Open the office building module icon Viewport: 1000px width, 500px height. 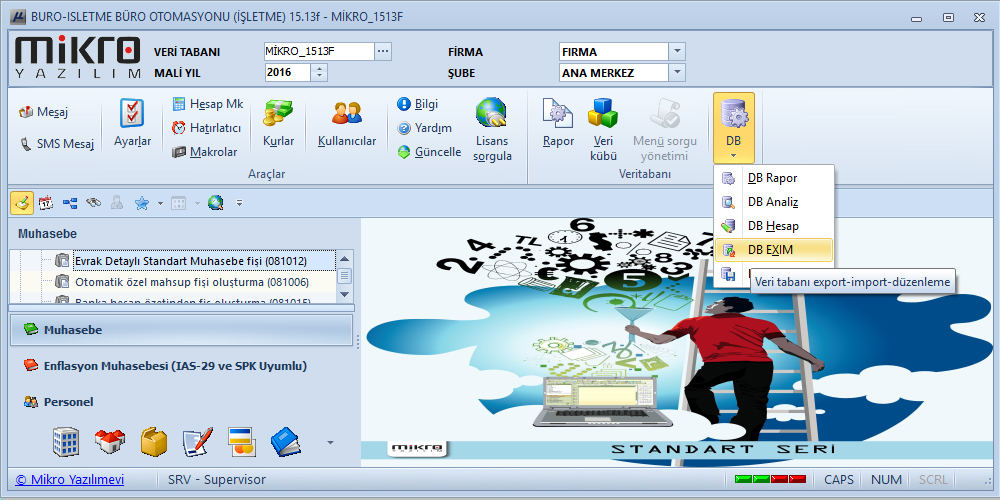coord(65,441)
